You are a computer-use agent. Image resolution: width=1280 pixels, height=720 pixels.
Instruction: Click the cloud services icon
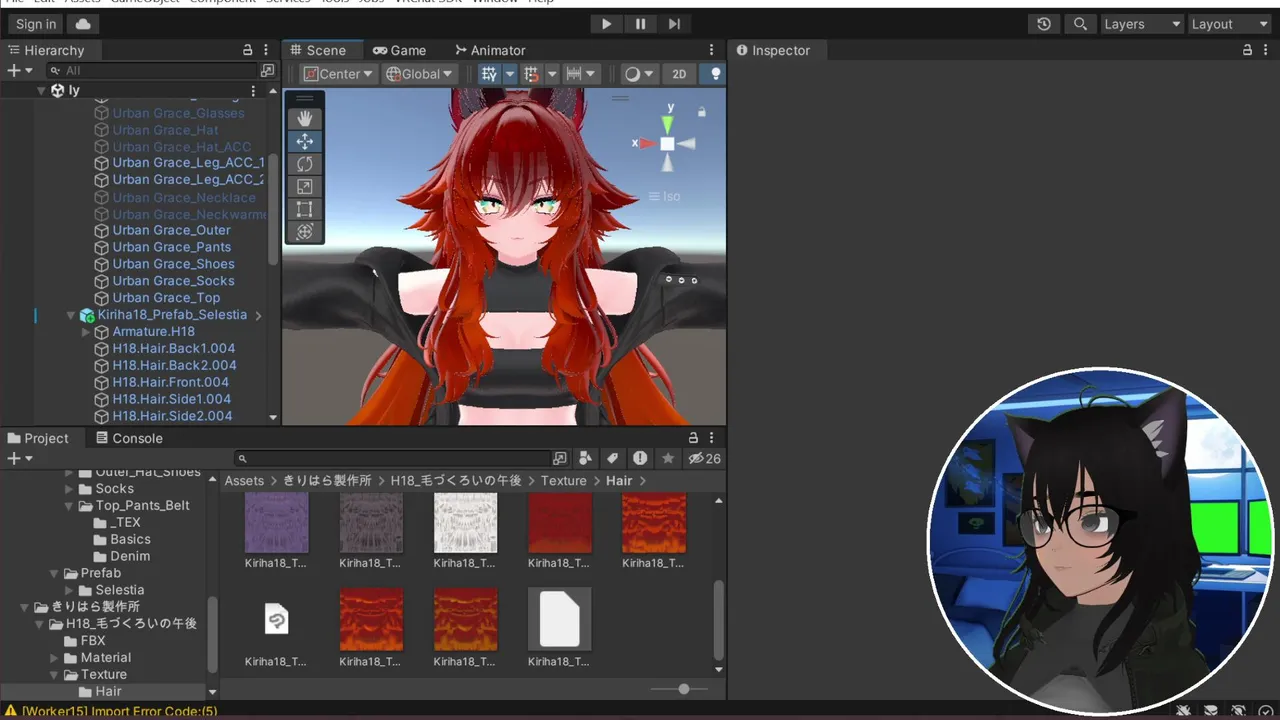click(83, 24)
